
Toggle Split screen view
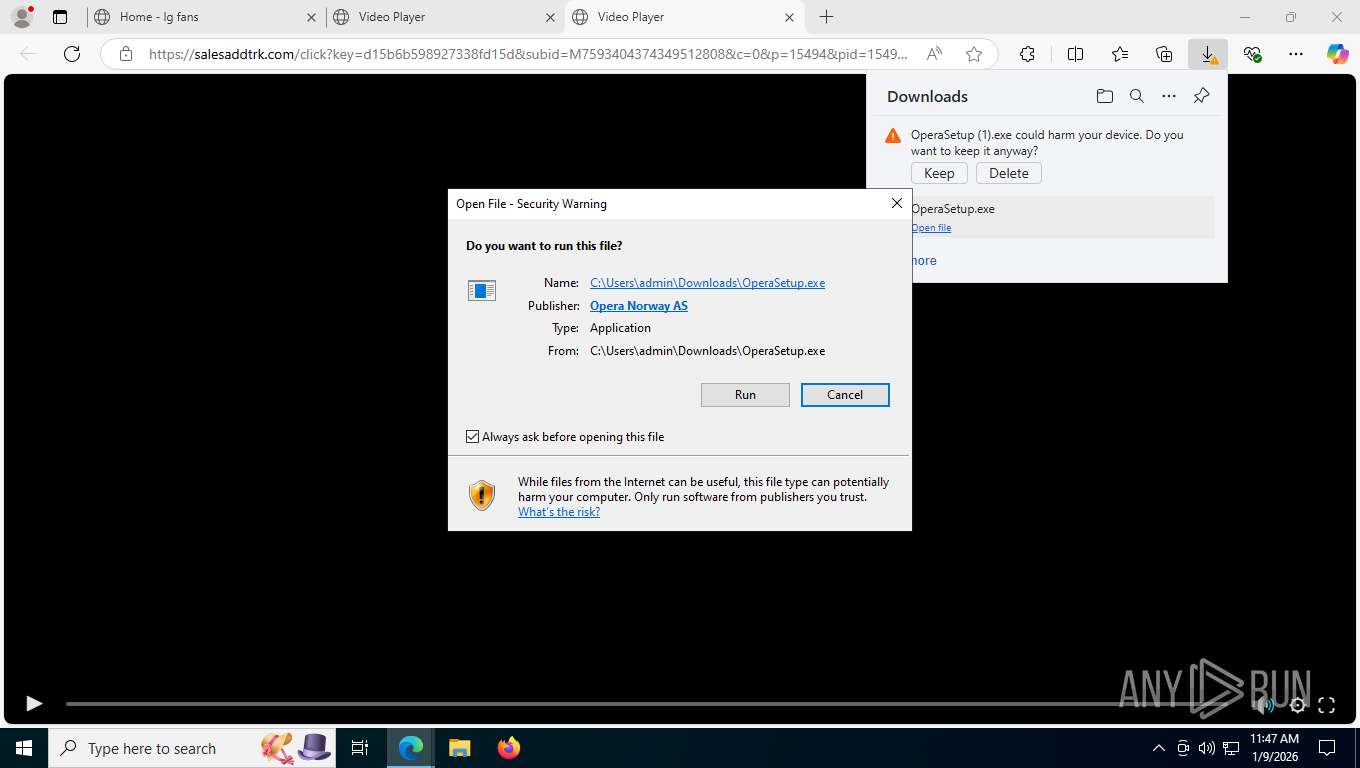pyautogui.click(x=1076, y=54)
